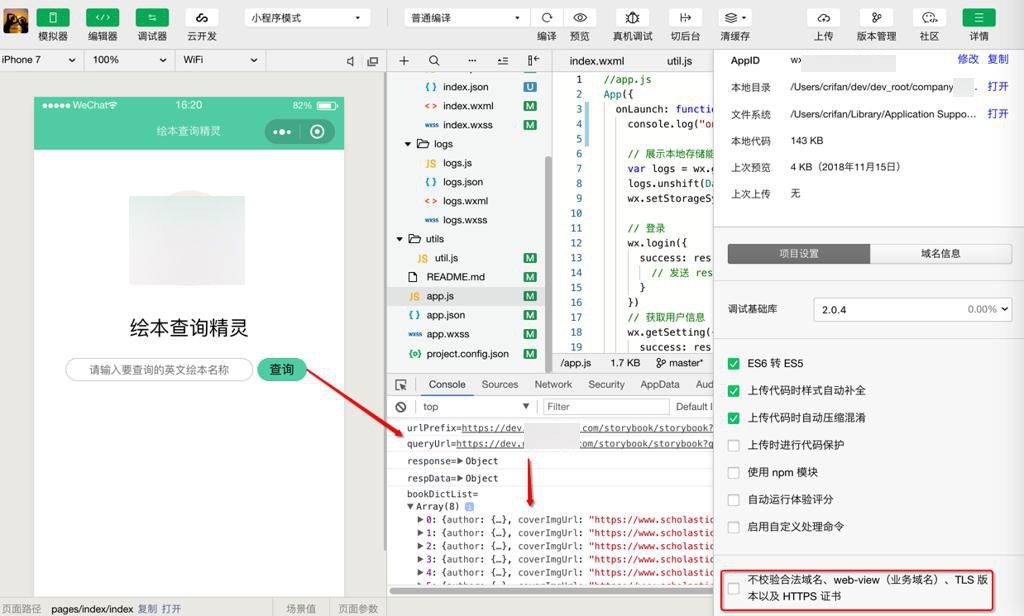Start real-device debugging (真机调试)
Image resolution: width=1024 pixels, height=616 pixels.
tap(632, 18)
